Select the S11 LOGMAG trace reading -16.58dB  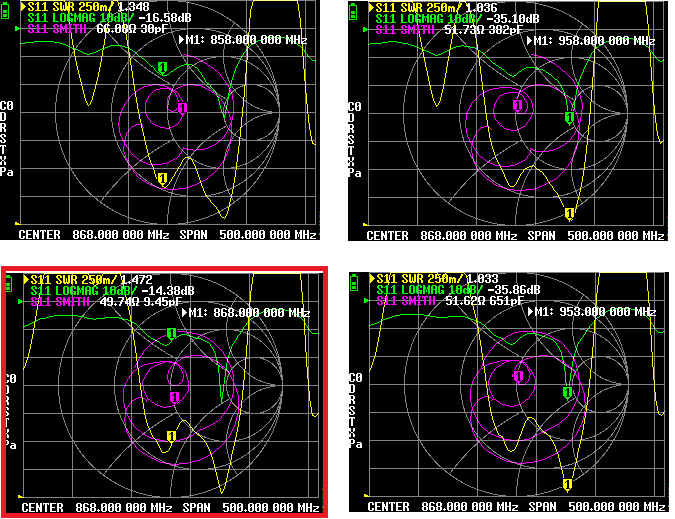[109, 18]
